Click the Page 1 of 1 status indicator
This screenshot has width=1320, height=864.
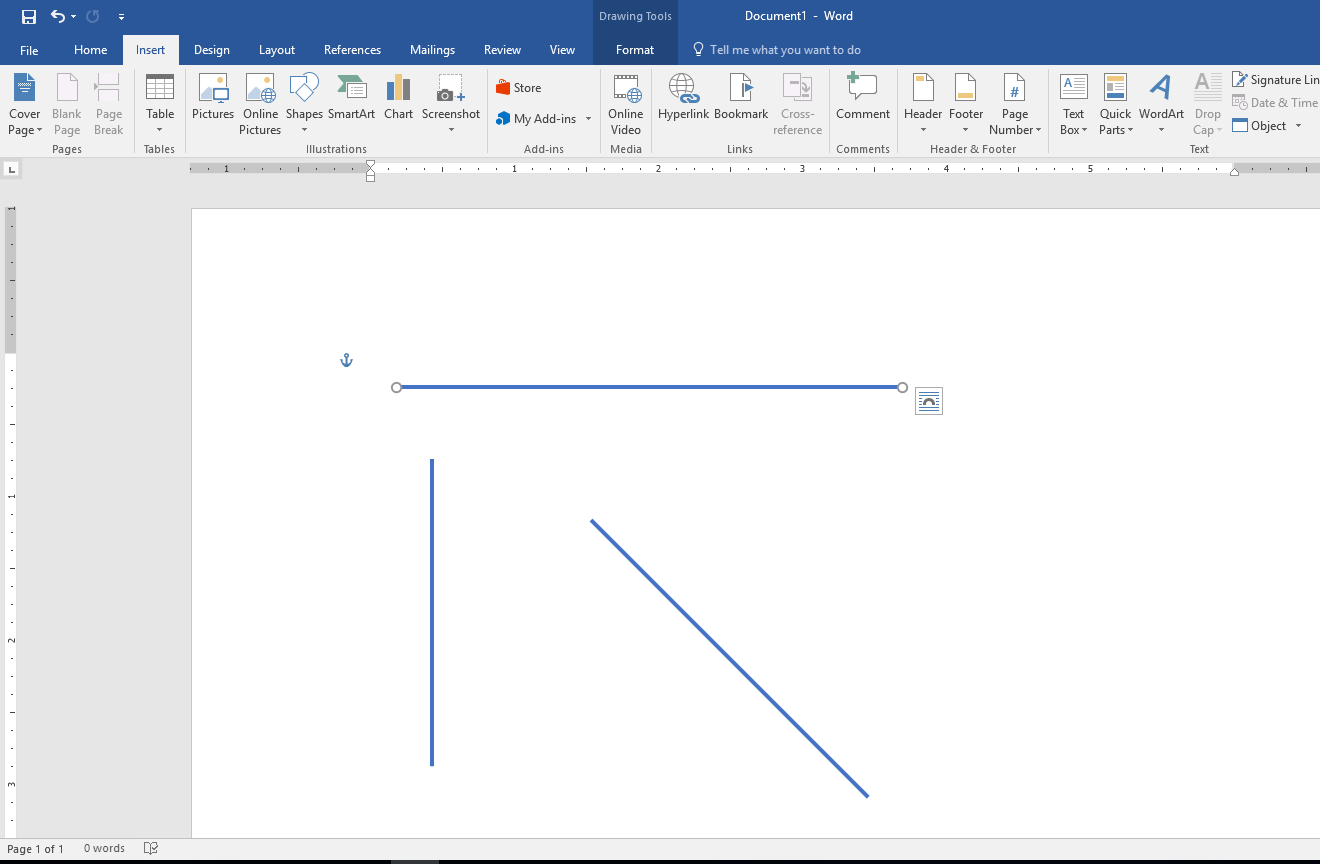point(36,849)
